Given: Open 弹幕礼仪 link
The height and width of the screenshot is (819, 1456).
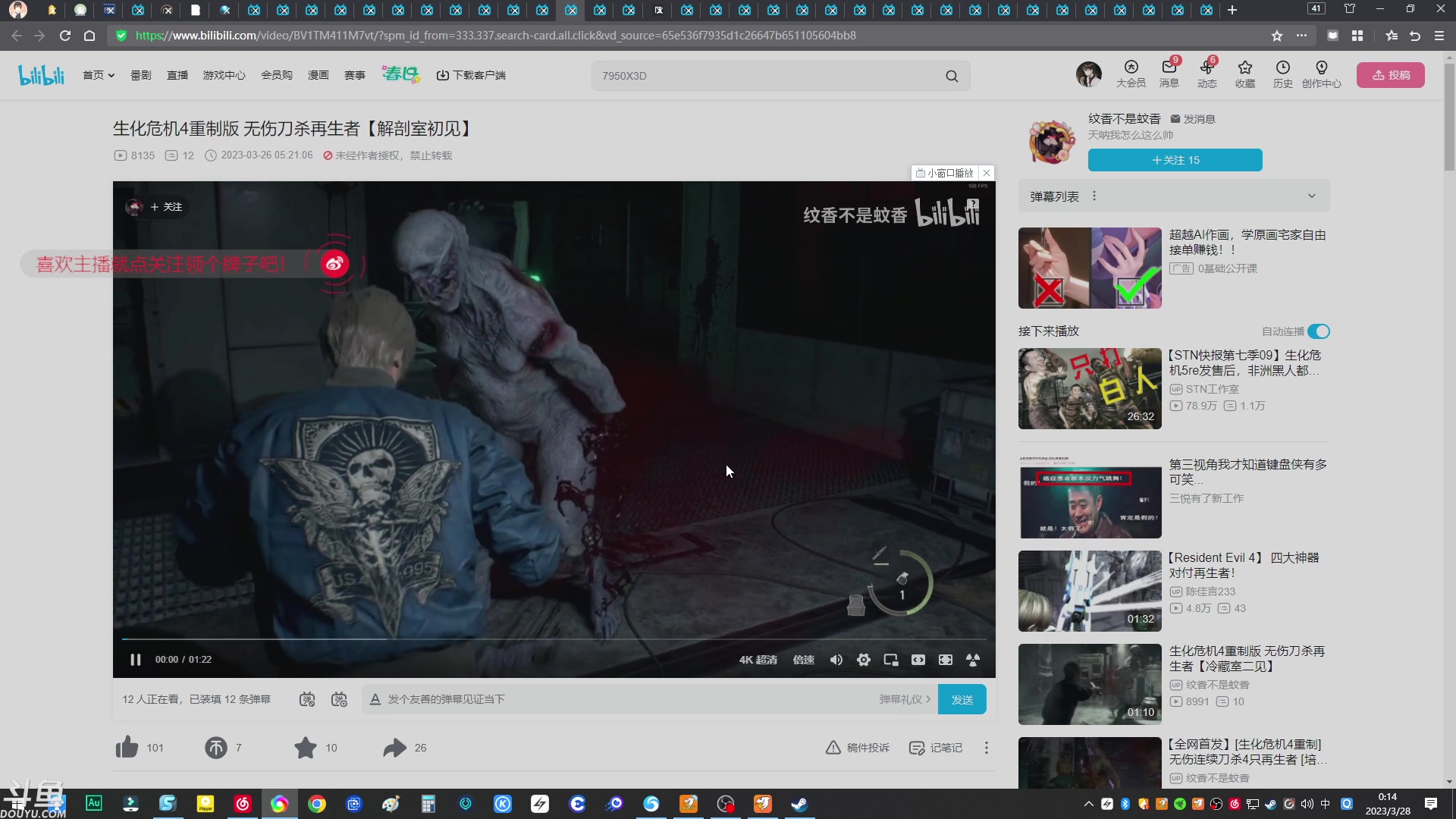Looking at the screenshot, I should click(x=904, y=699).
